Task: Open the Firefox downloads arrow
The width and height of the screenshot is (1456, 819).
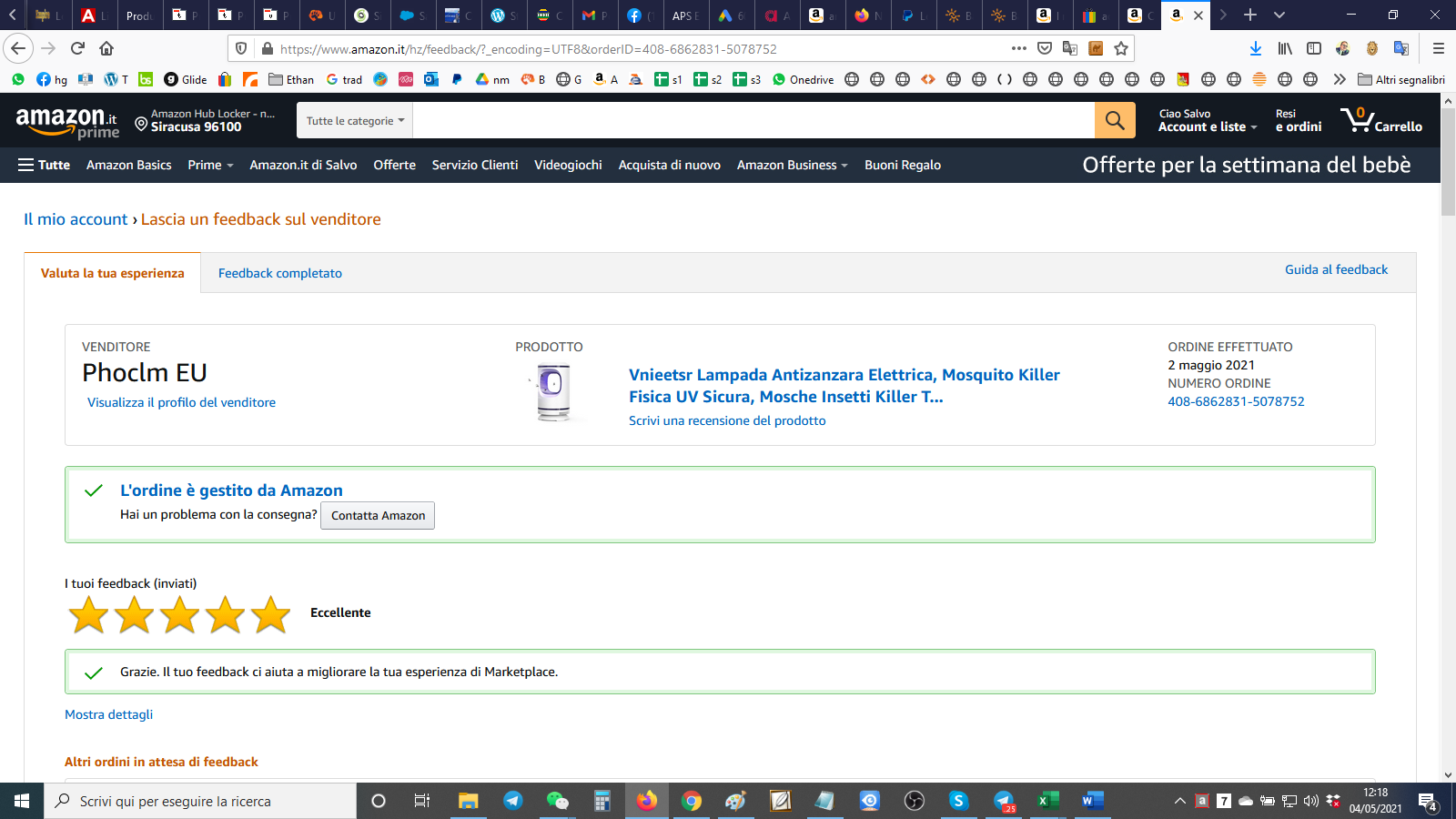Action: 1255,48
